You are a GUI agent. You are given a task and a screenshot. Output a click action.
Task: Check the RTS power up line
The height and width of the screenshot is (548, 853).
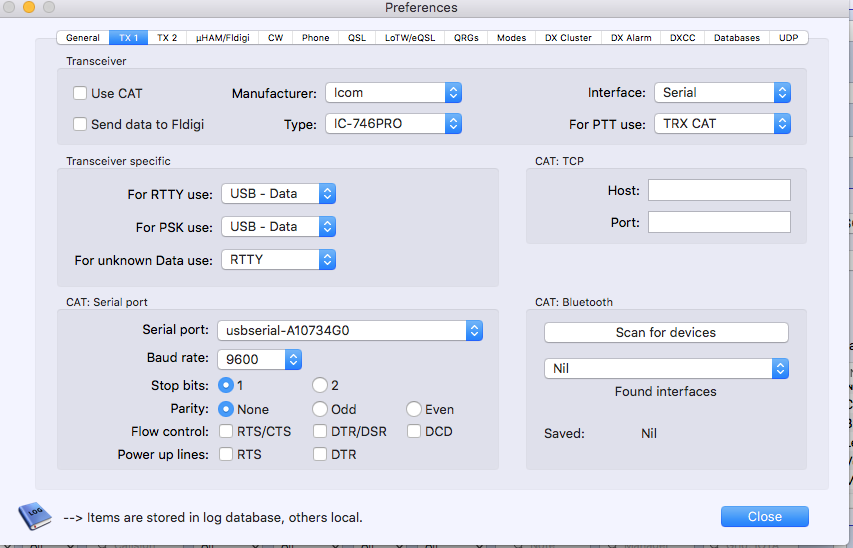tap(226, 454)
